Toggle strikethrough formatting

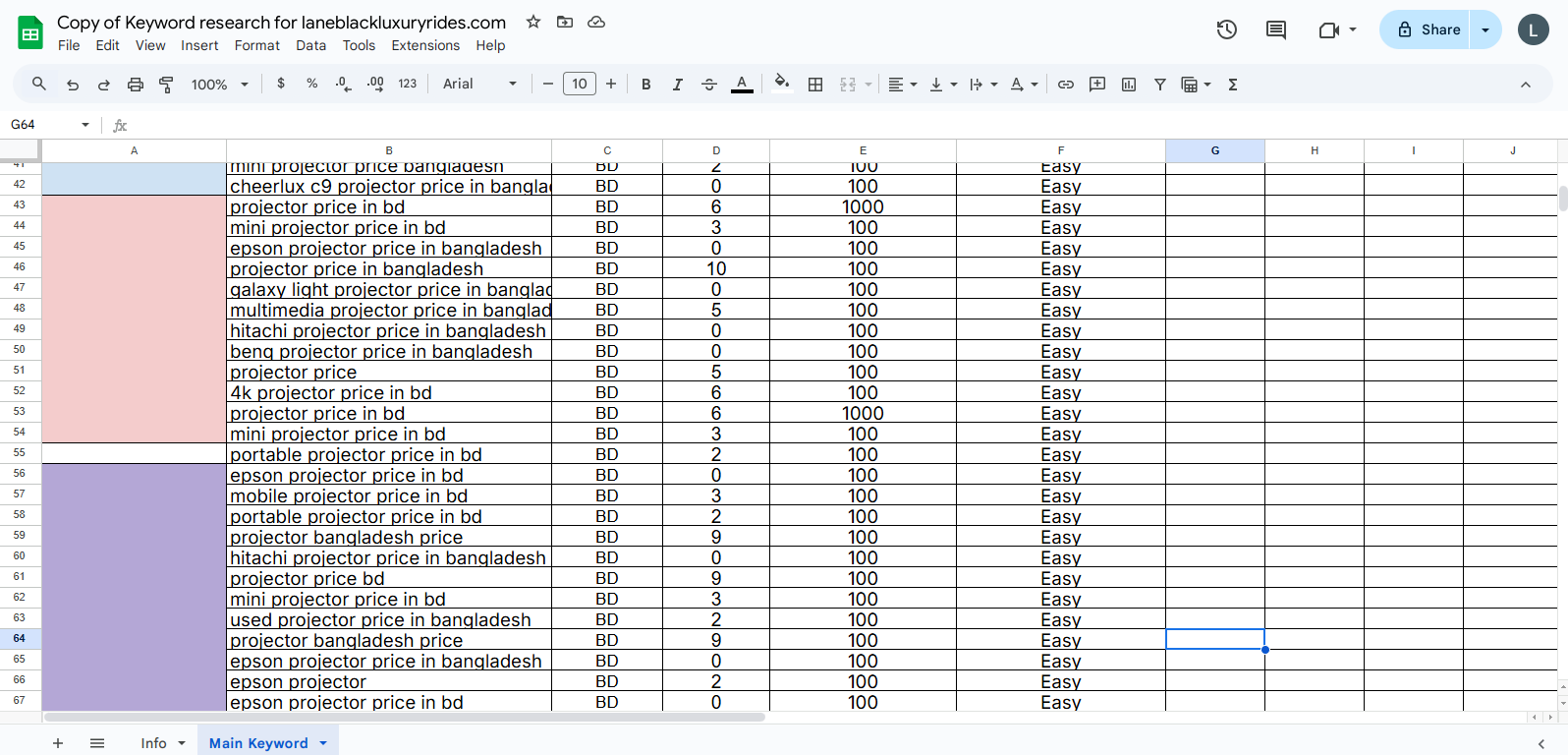[709, 85]
